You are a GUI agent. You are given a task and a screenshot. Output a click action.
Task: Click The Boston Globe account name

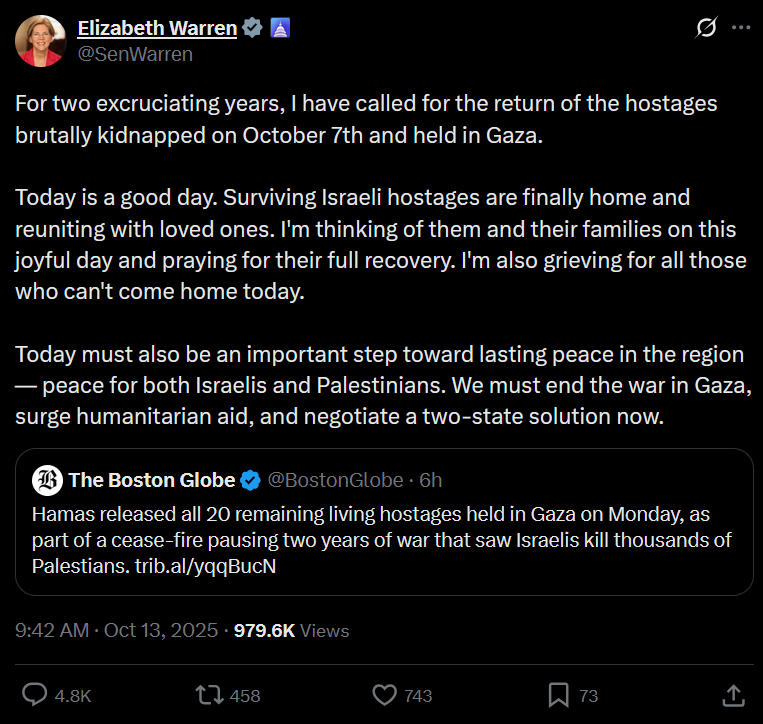[x=152, y=480]
